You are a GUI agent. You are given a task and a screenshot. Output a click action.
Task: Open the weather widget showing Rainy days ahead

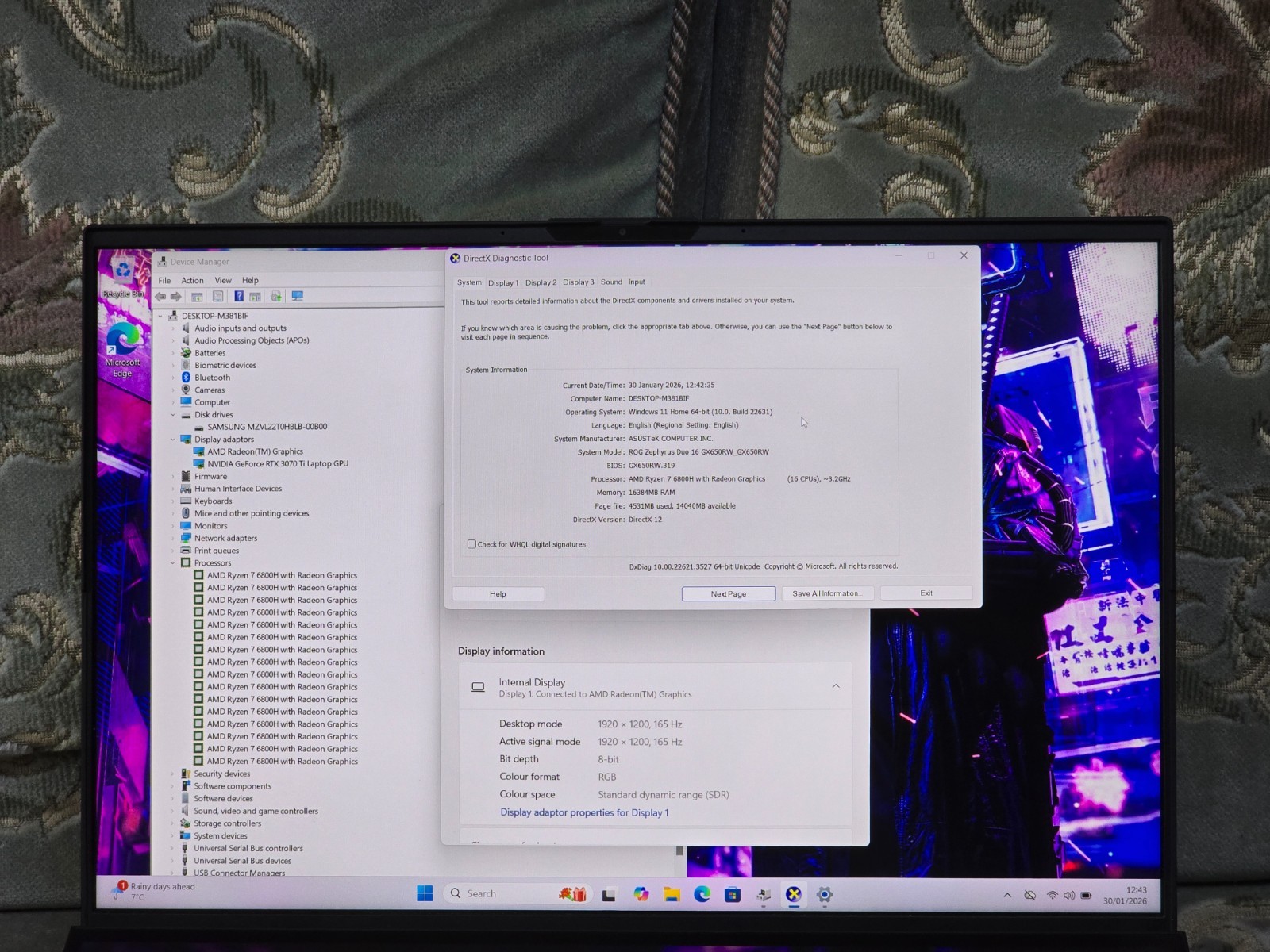click(x=155, y=892)
